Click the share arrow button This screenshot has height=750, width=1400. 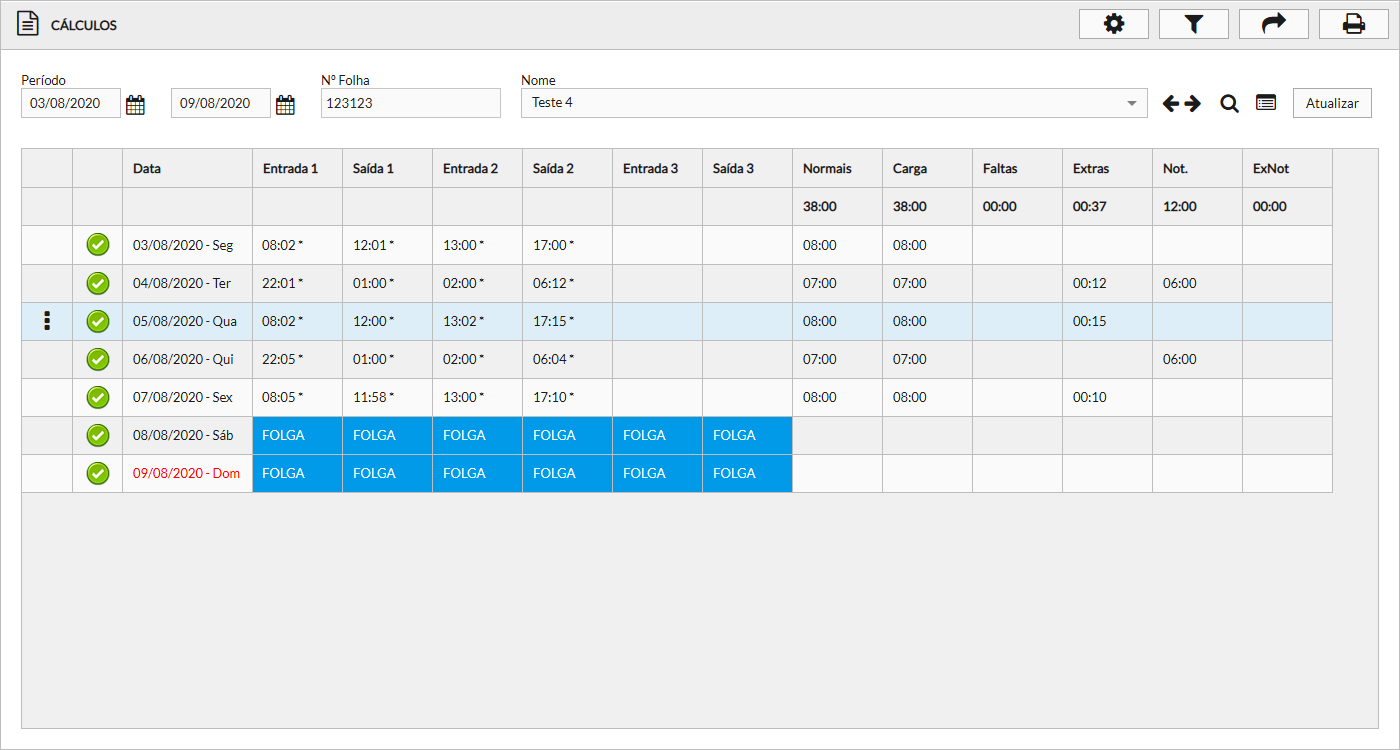click(1273, 24)
